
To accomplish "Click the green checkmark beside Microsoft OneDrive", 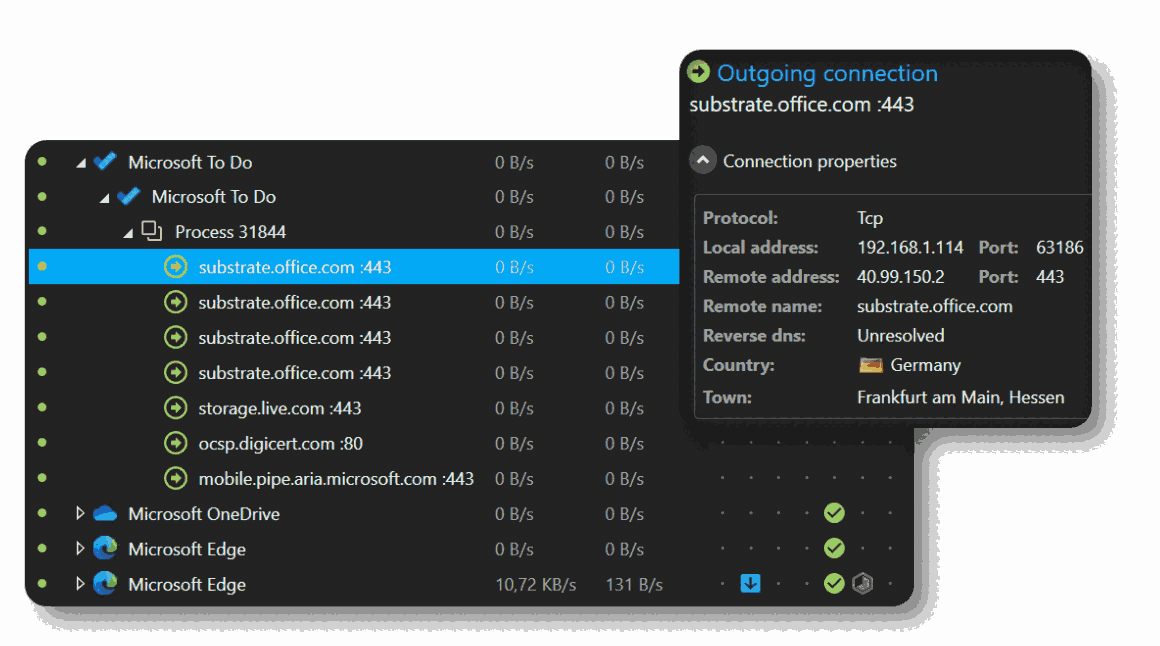I will click(x=834, y=513).
